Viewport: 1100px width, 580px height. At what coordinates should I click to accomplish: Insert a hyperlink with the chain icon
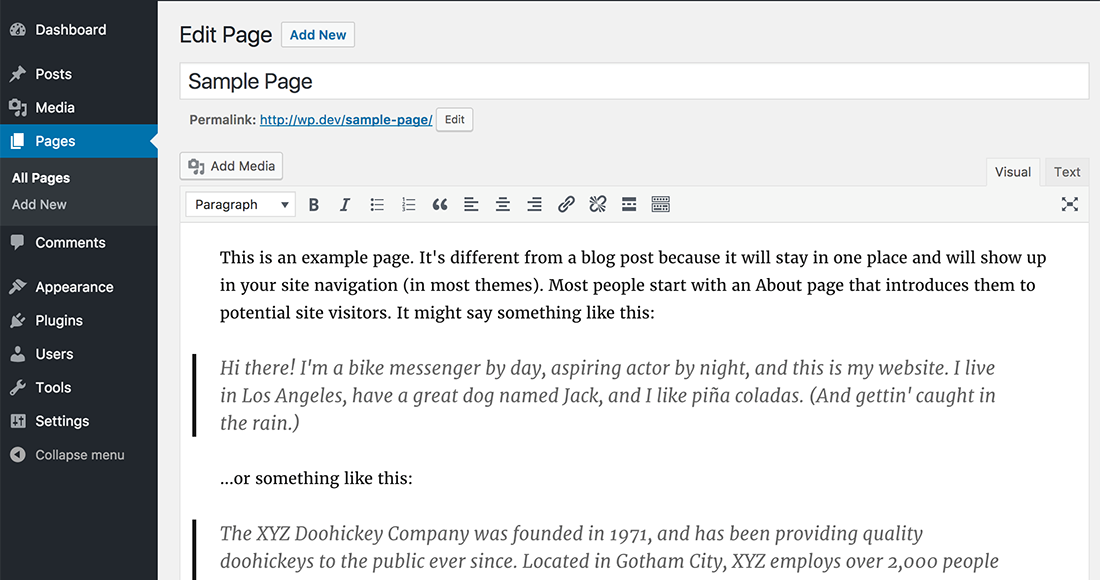tap(566, 204)
